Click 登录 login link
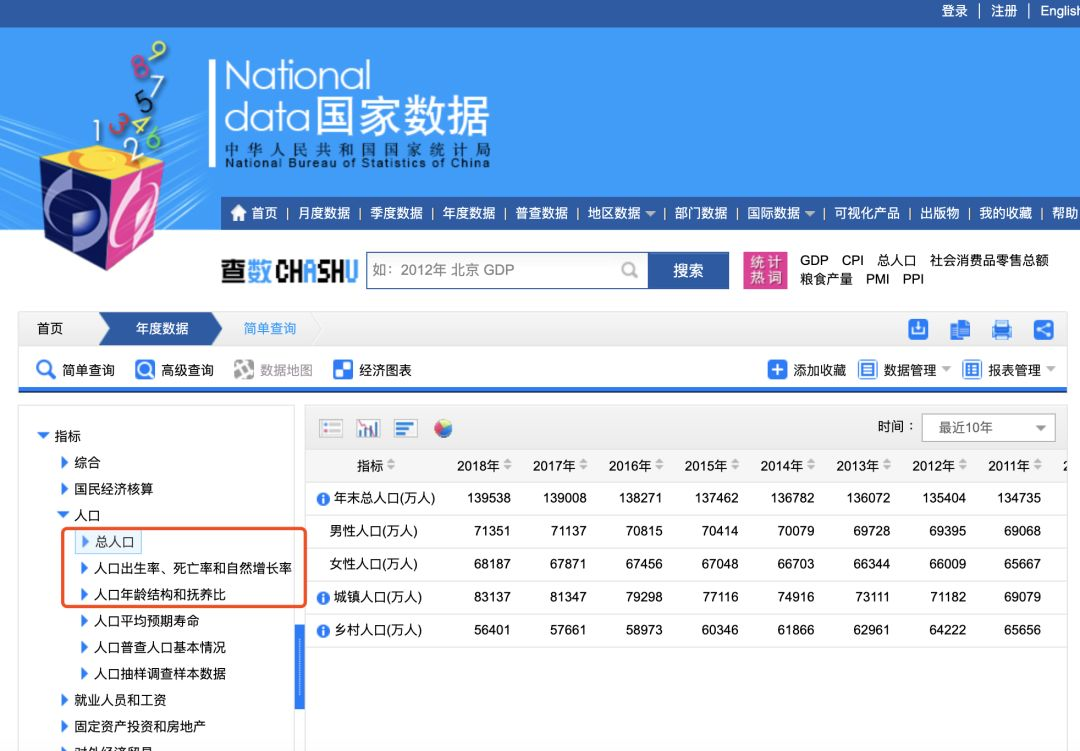 (x=955, y=11)
